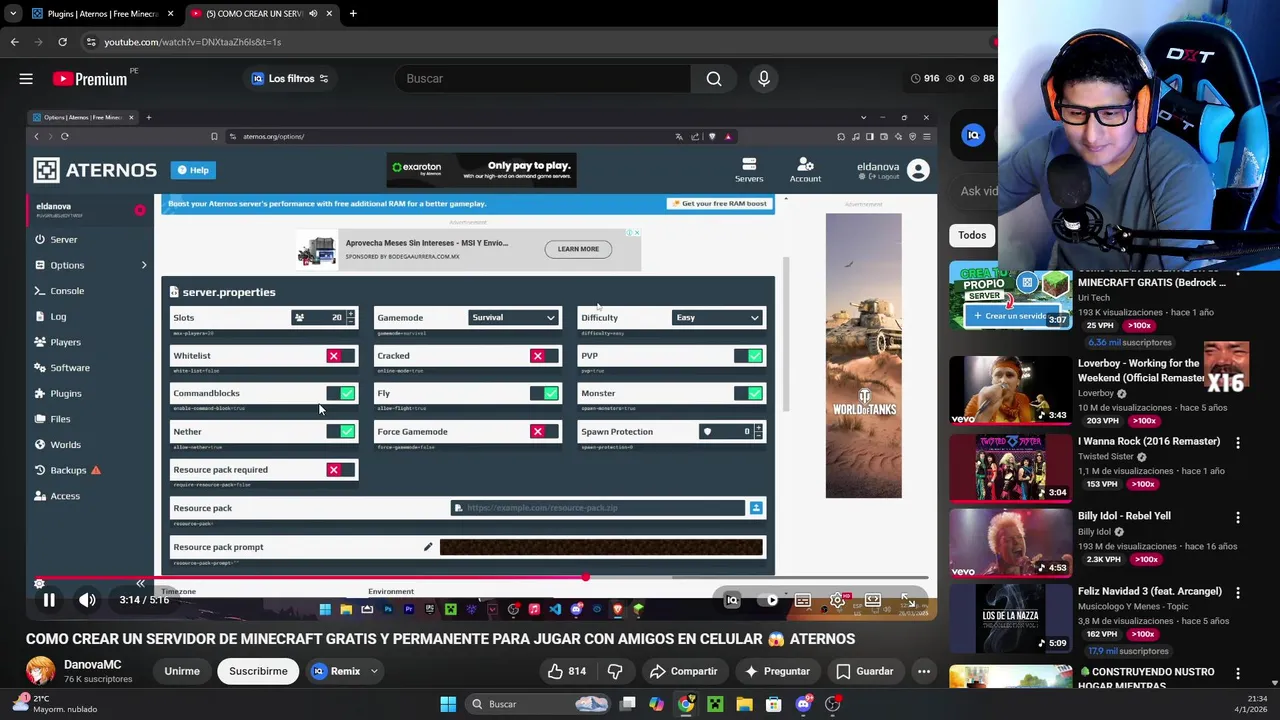Open Microsoft Store from taskbar
This screenshot has width=1280, height=720.
[773, 704]
